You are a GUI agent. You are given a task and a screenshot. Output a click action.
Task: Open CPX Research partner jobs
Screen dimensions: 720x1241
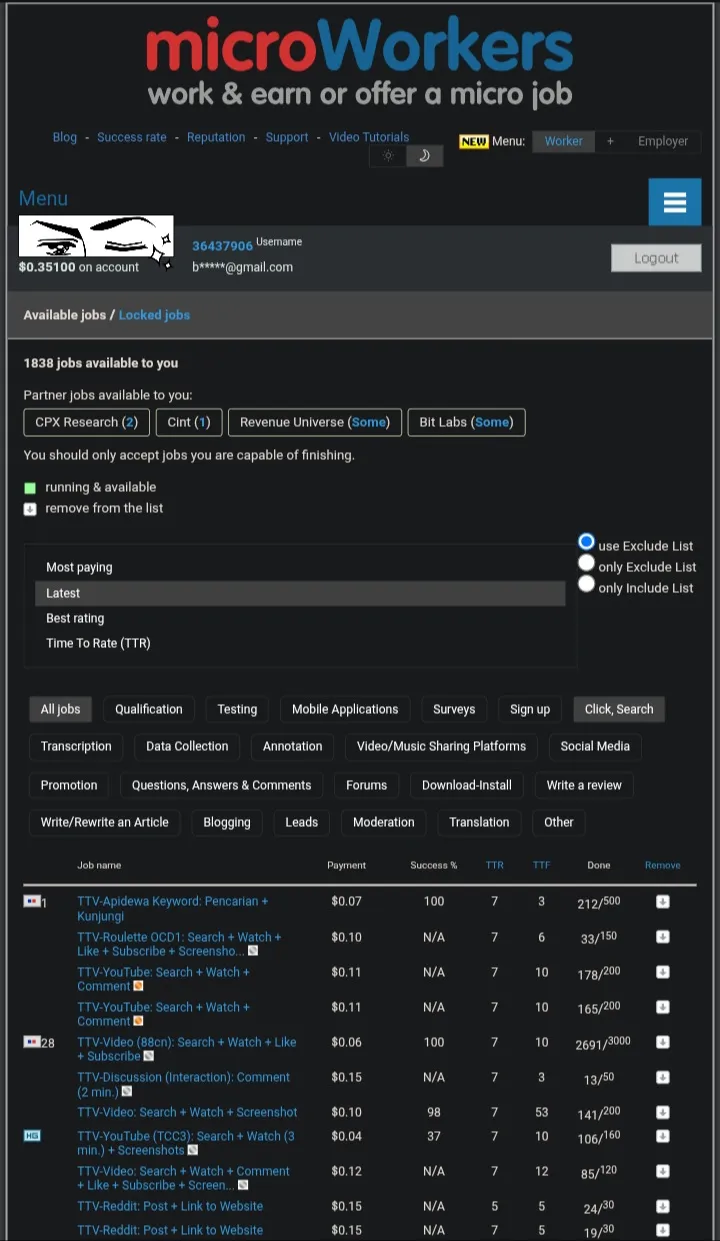tap(86, 422)
